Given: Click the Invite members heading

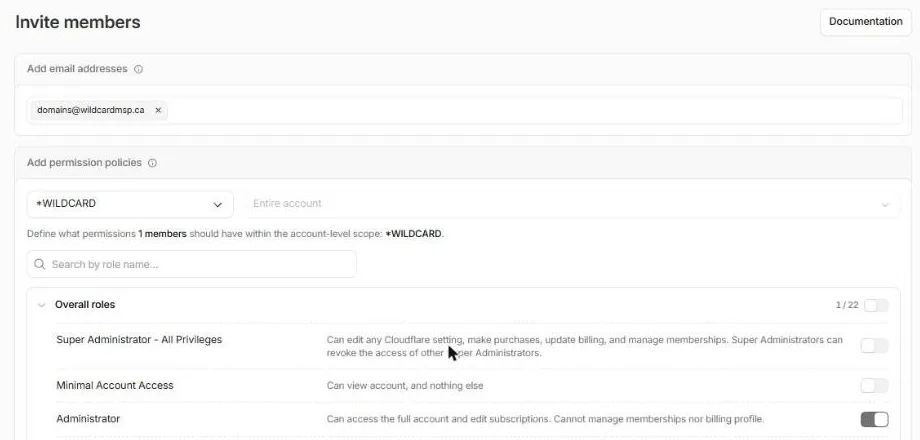Looking at the screenshot, I should tap(78, 22).
